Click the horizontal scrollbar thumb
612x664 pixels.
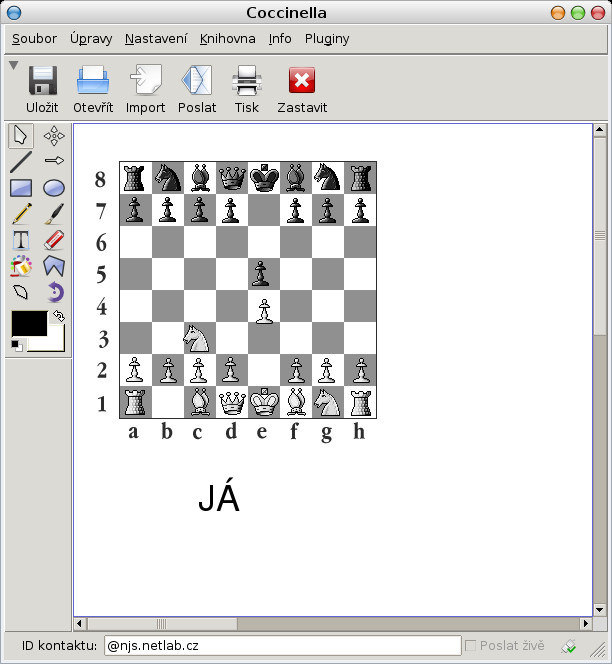pyautogui.click(x=162, y=623)
